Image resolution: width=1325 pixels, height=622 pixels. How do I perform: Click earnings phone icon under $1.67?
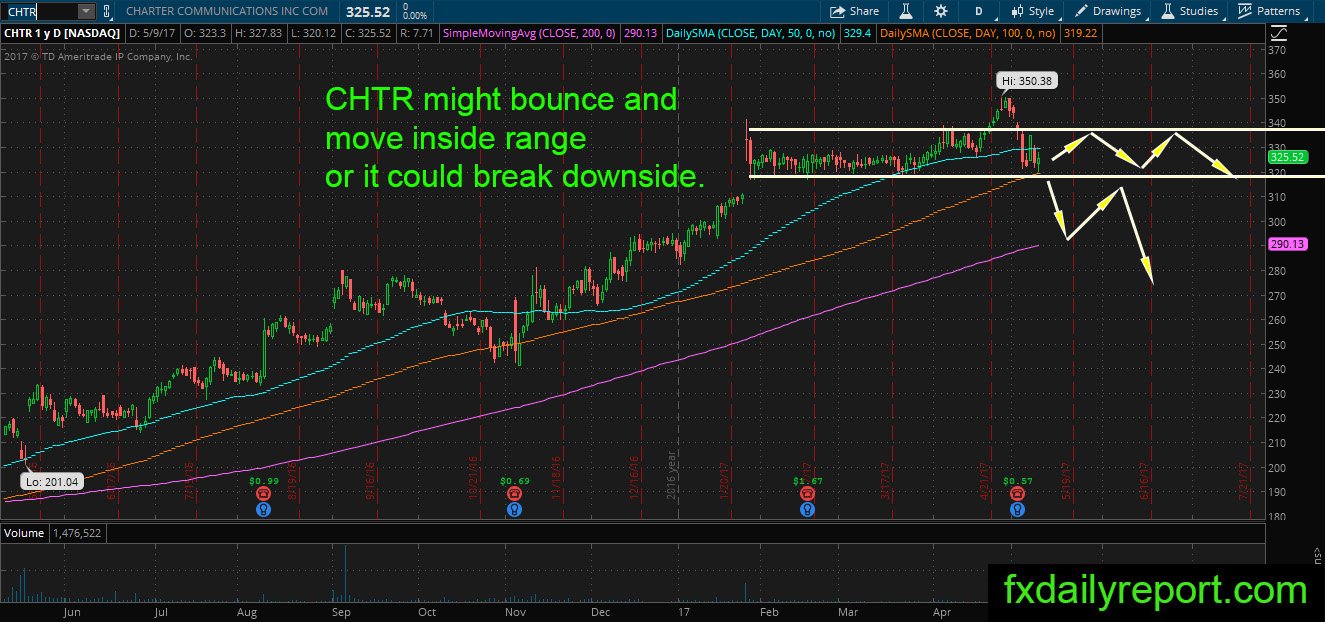point(807,494)
